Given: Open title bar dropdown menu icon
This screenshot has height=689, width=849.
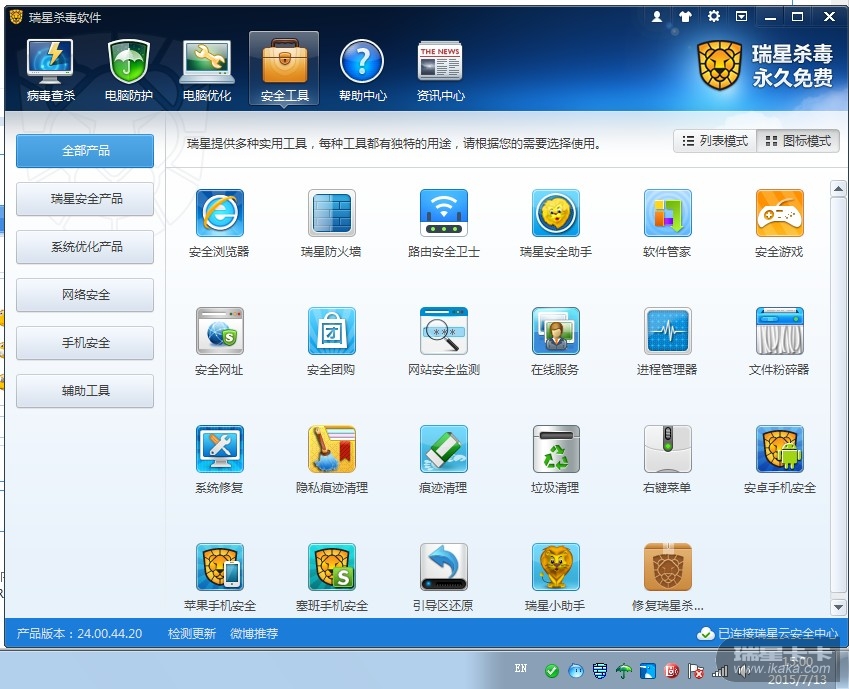Looking at the screenshot, I should tap(741, 17).
